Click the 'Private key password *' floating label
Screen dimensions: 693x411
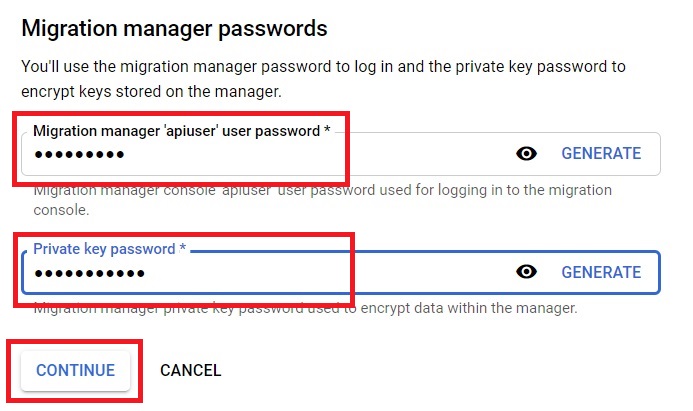tap(109, 249)
